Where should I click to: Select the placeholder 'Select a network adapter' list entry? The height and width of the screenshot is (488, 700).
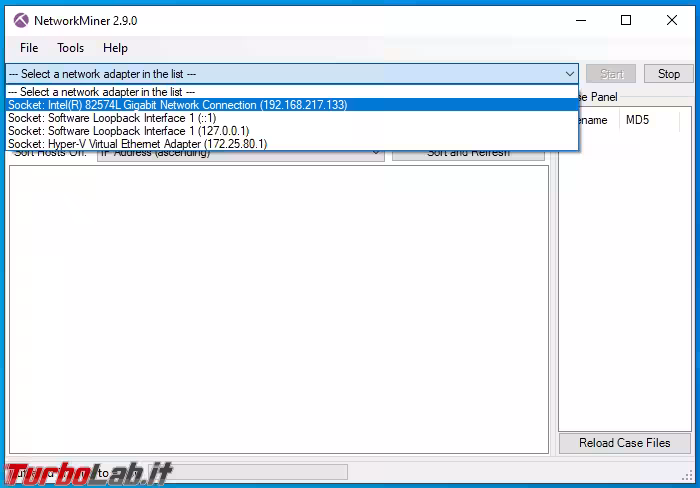click(x=292, y=92)
